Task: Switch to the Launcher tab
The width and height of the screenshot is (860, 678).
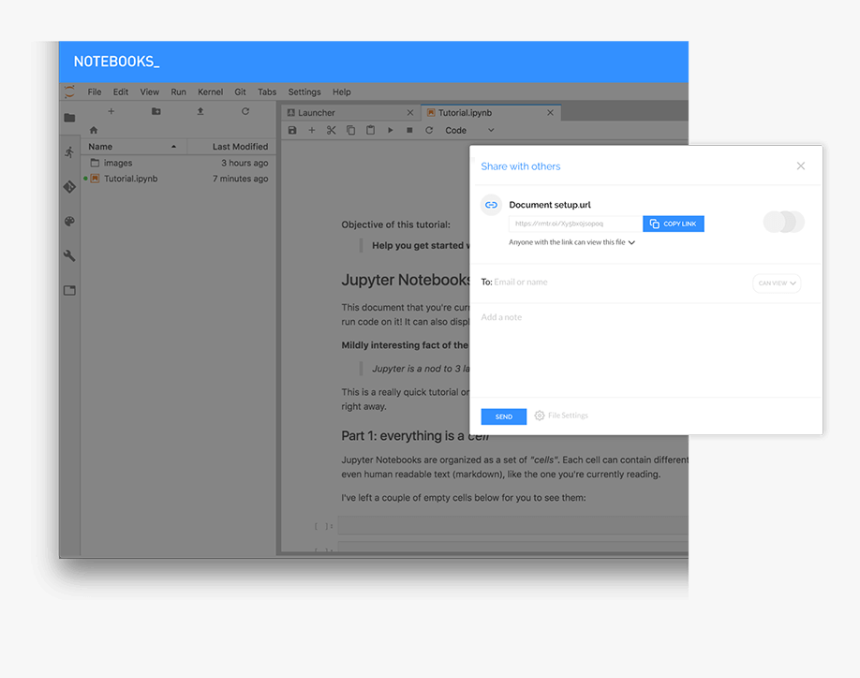Action: (351, 112)
